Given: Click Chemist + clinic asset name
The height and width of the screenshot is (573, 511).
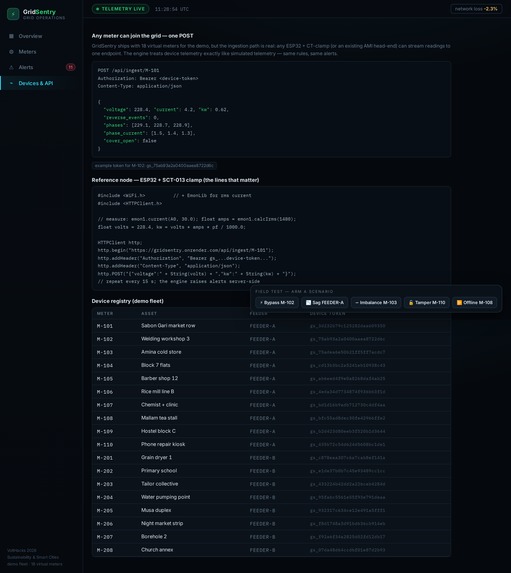Looking at the screenshot, I should click(159, 405).
